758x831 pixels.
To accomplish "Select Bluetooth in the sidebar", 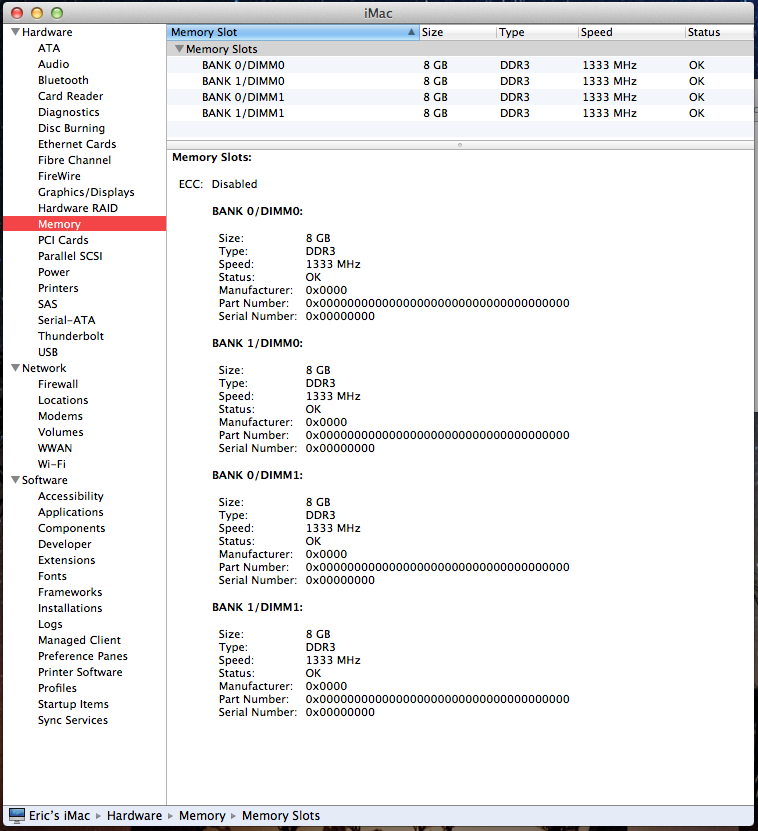I will (x=63, y=80).
